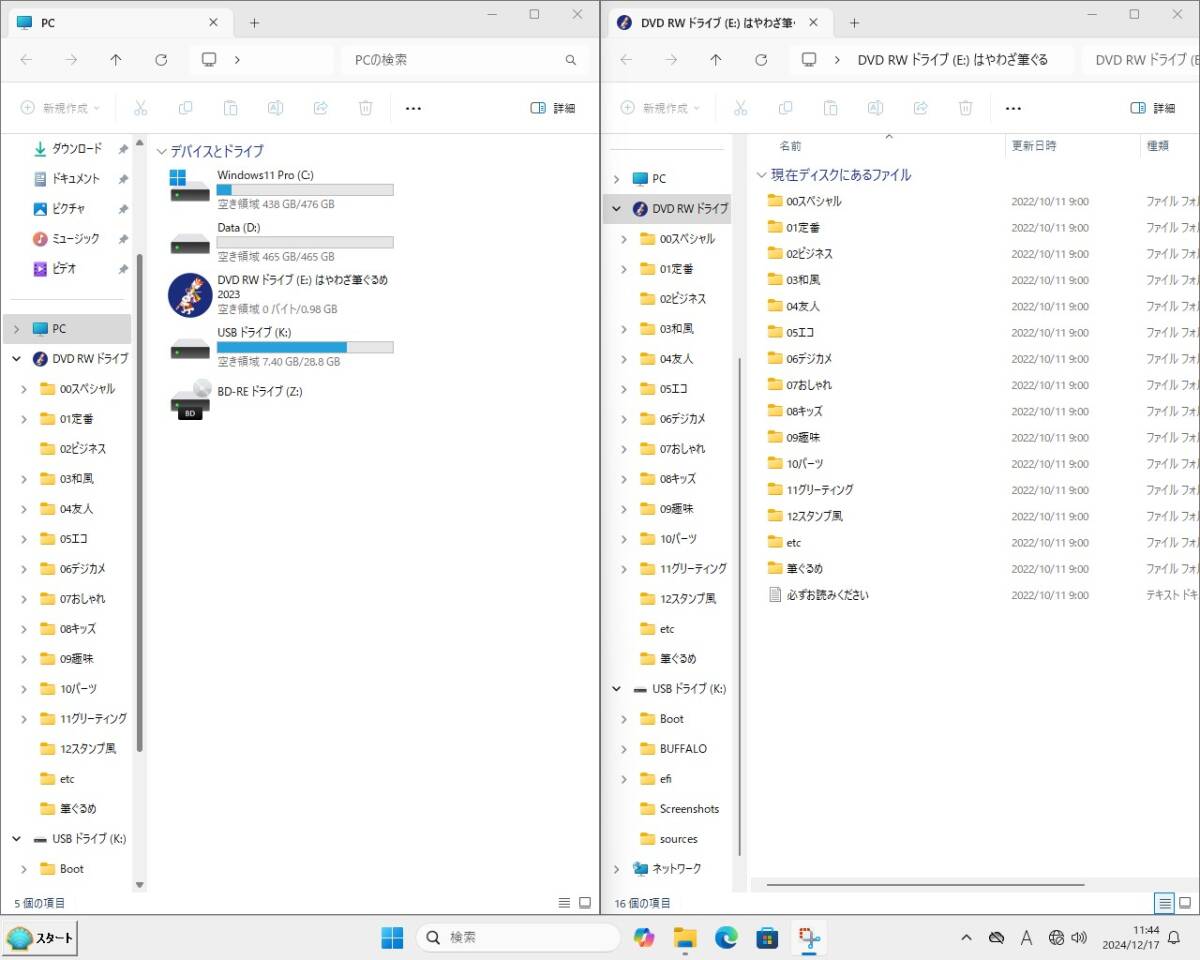The image size is (1200, 960).
Task: Switch to details view in PC window status bar
Action: point(565,903)
